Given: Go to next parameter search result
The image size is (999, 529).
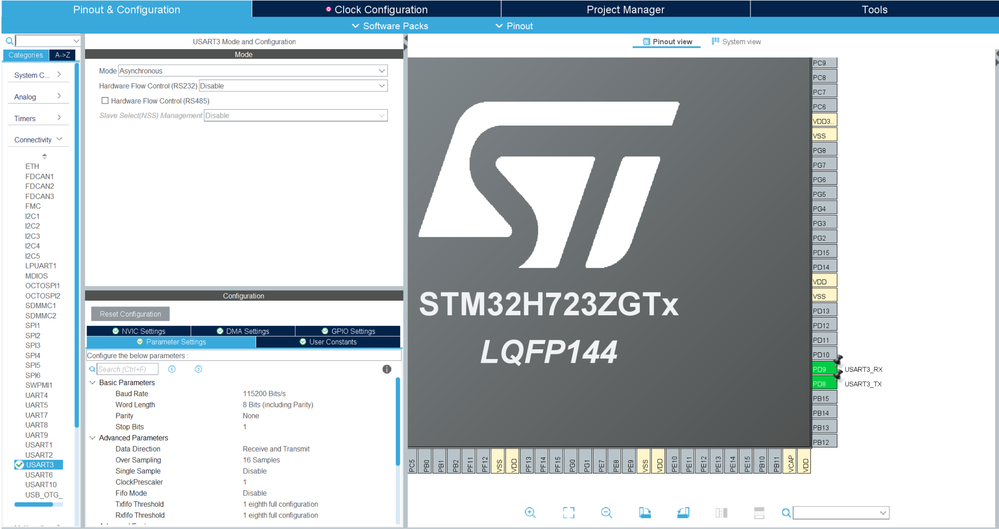Looking at the screenshot, I should coord(198,369).
